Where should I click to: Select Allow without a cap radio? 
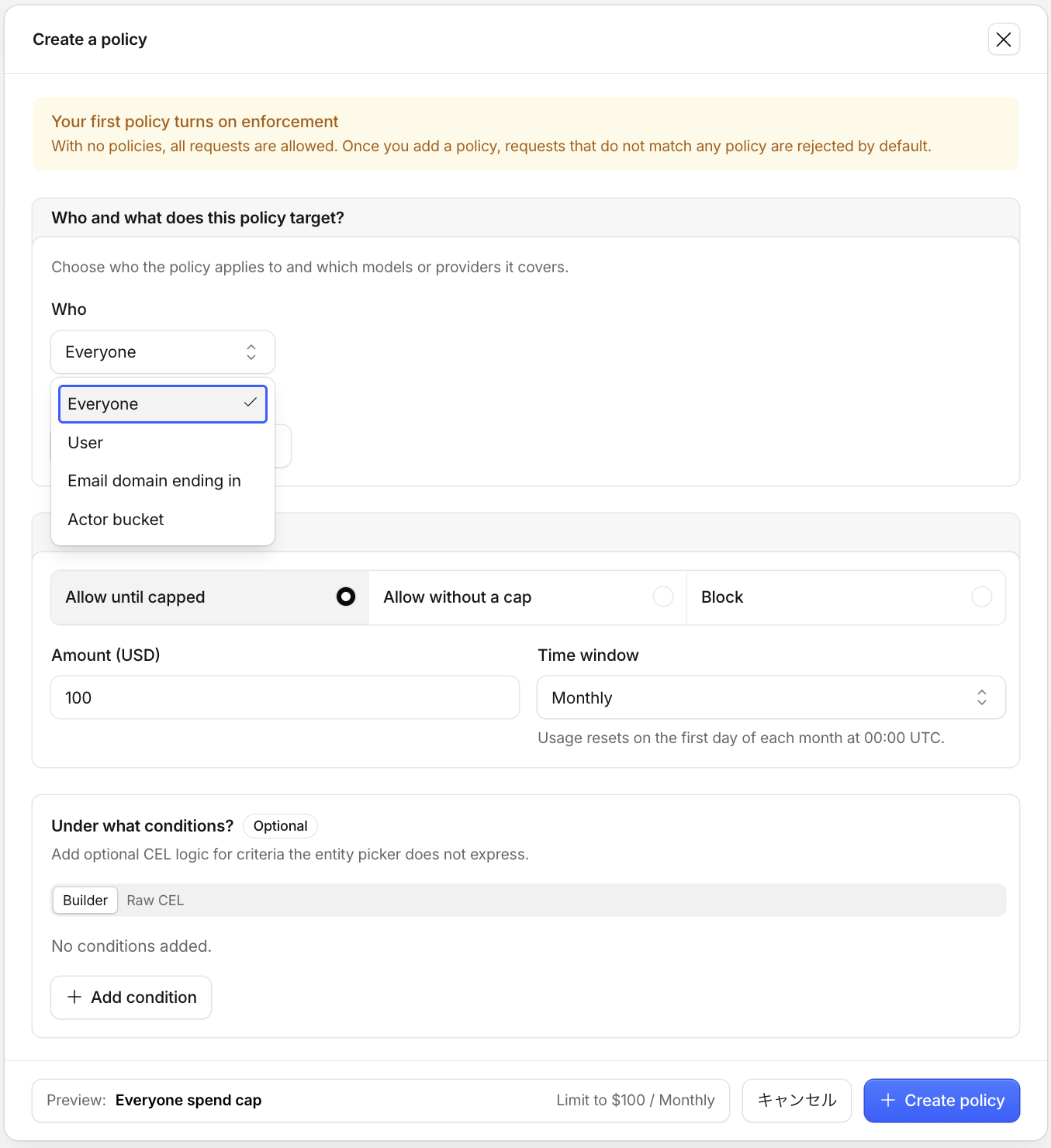(528, 597)
